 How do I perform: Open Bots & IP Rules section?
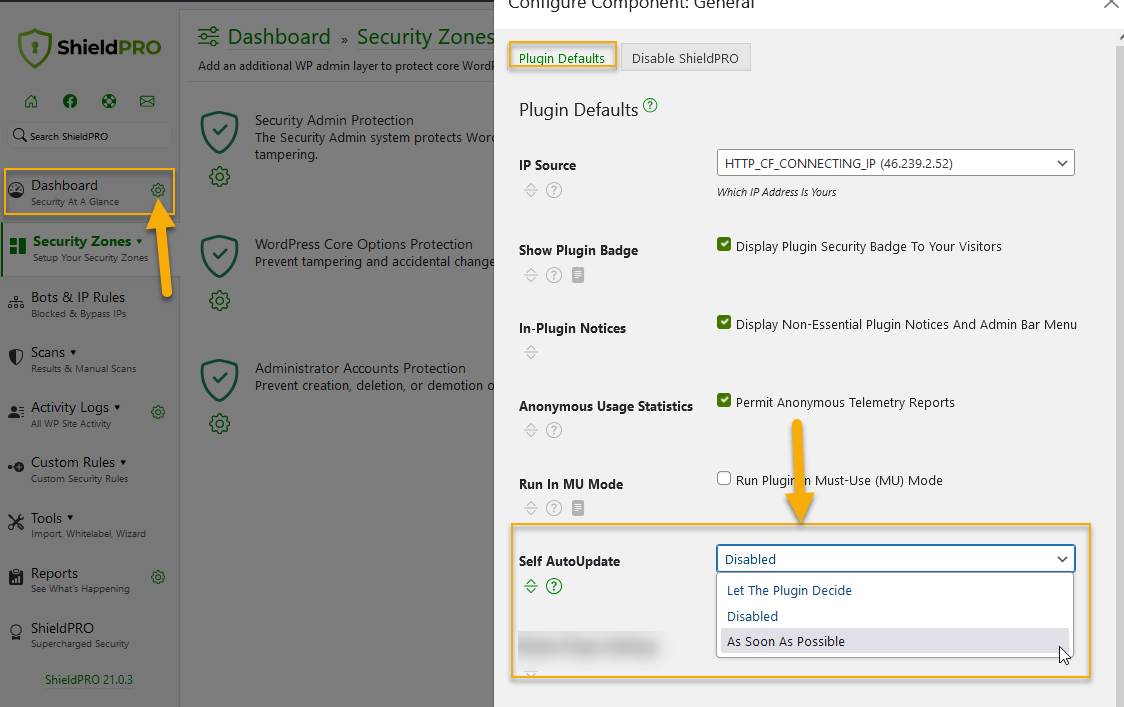tap(77, 304)
